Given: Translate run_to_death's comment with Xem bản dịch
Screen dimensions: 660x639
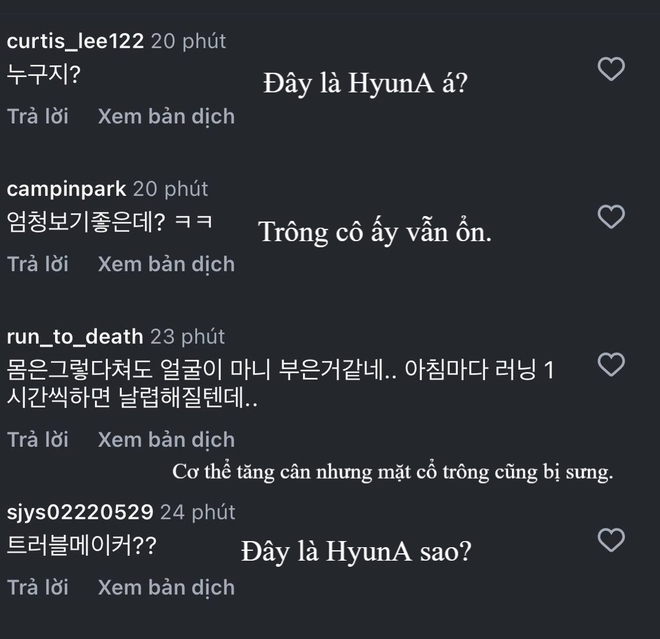Looking at the screenshot, I should 166,439.
